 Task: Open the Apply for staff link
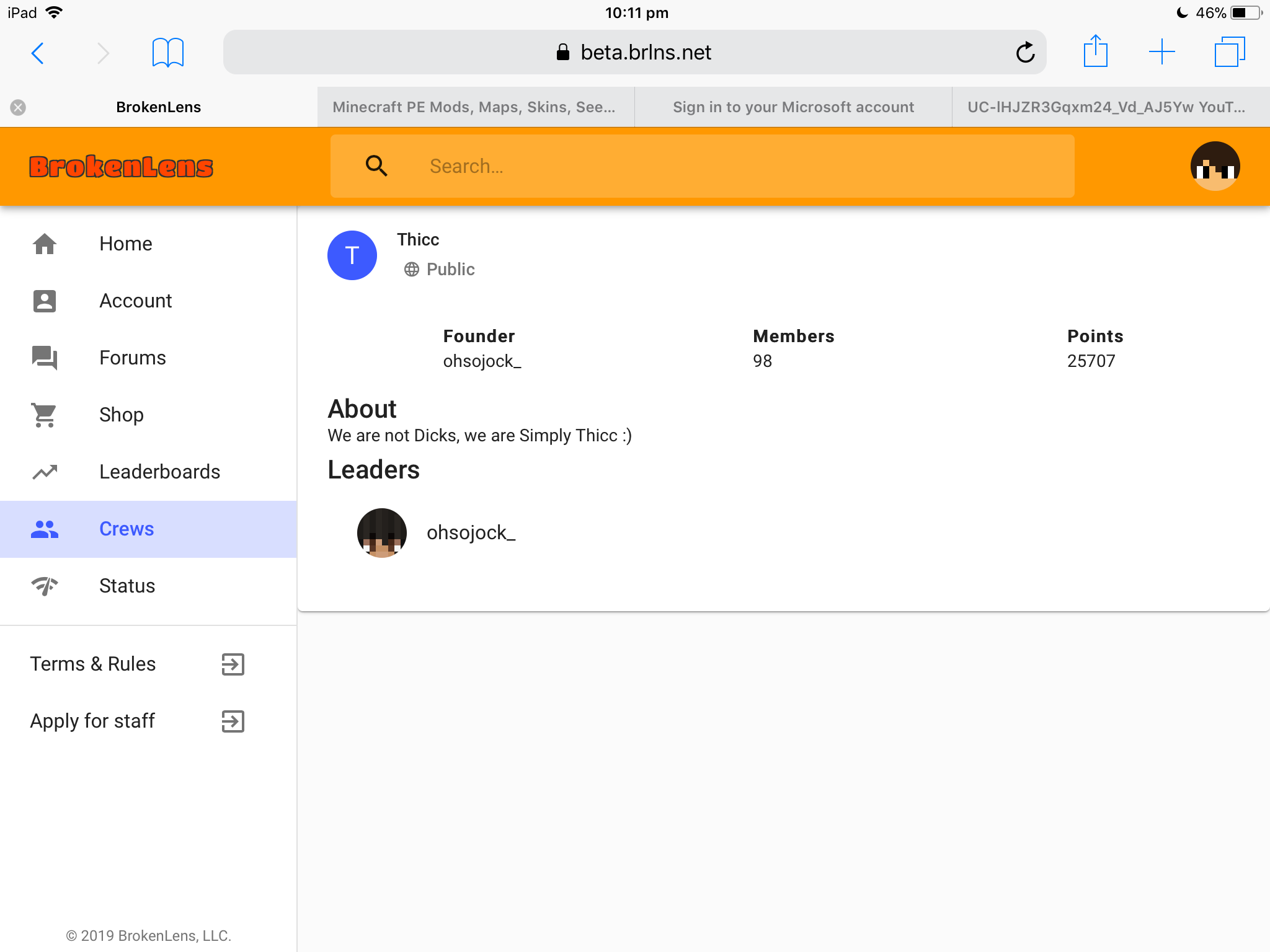92,721
